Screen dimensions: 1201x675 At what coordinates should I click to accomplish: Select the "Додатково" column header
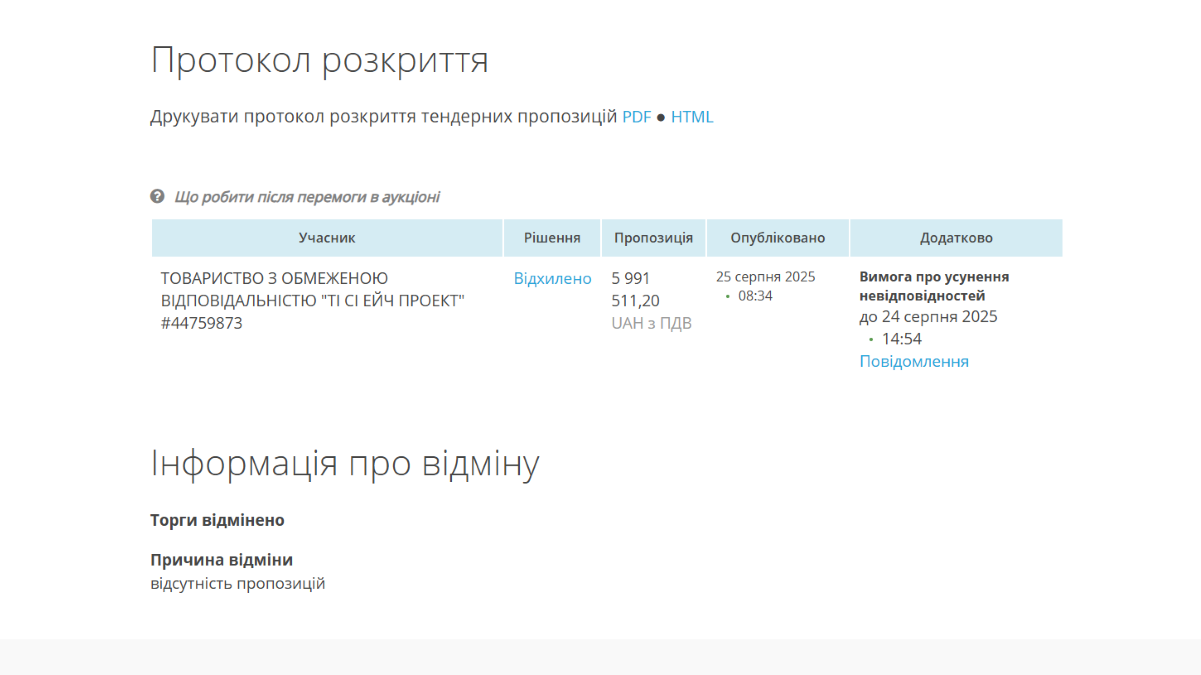point(956,238)
